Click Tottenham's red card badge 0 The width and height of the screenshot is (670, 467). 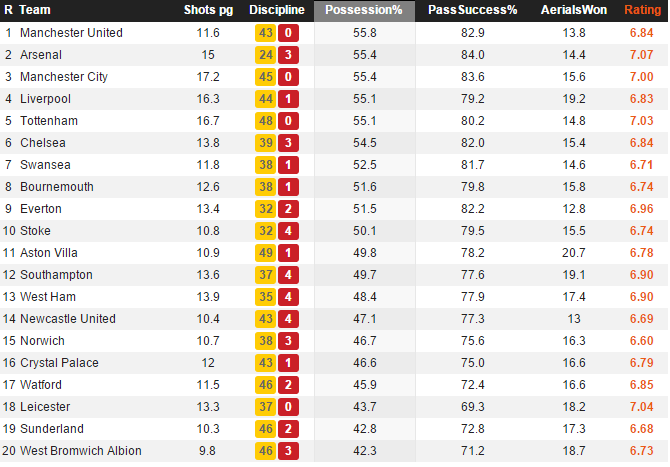[x=288, y=121]
